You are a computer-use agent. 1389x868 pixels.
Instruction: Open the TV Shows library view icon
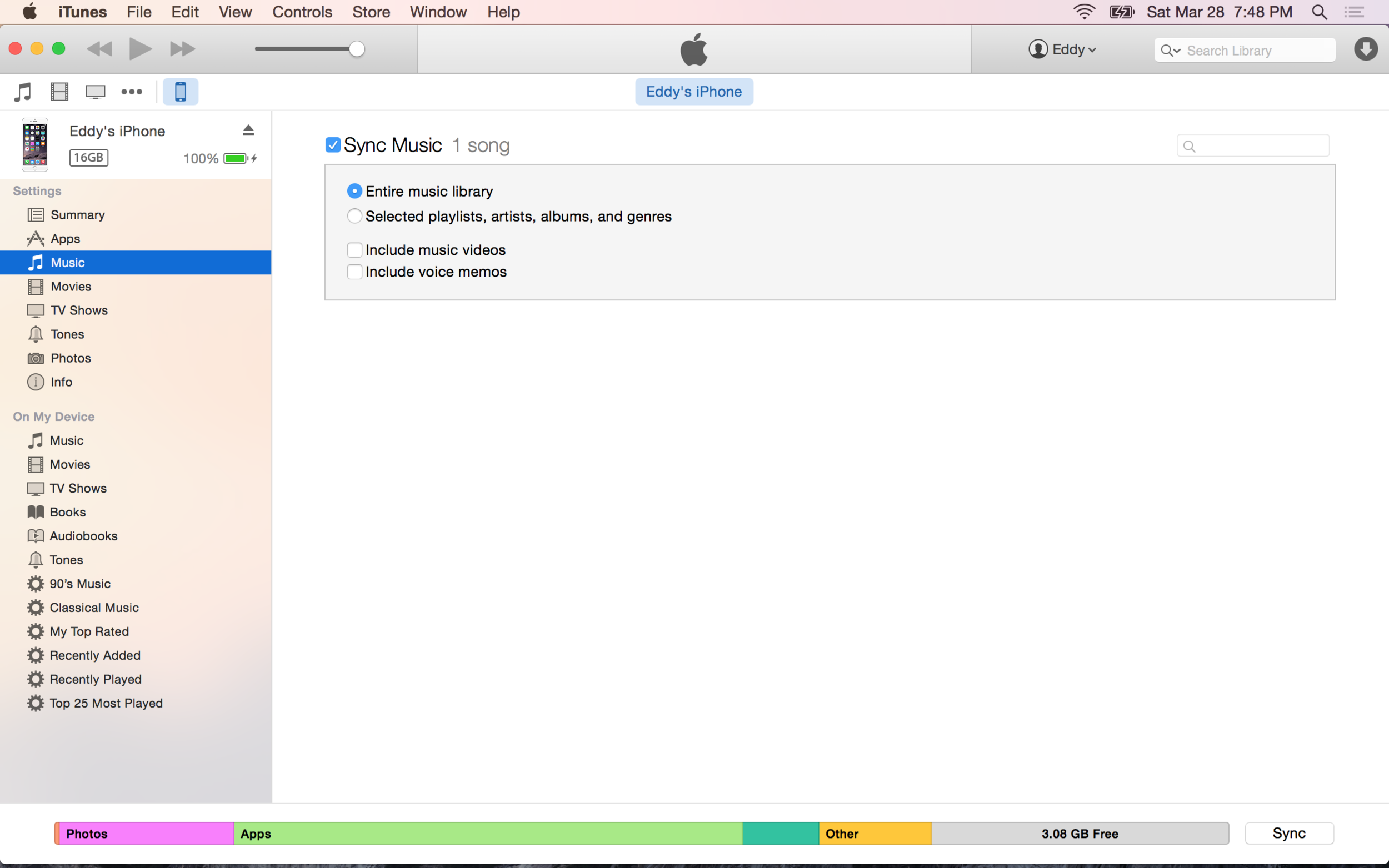96,92
